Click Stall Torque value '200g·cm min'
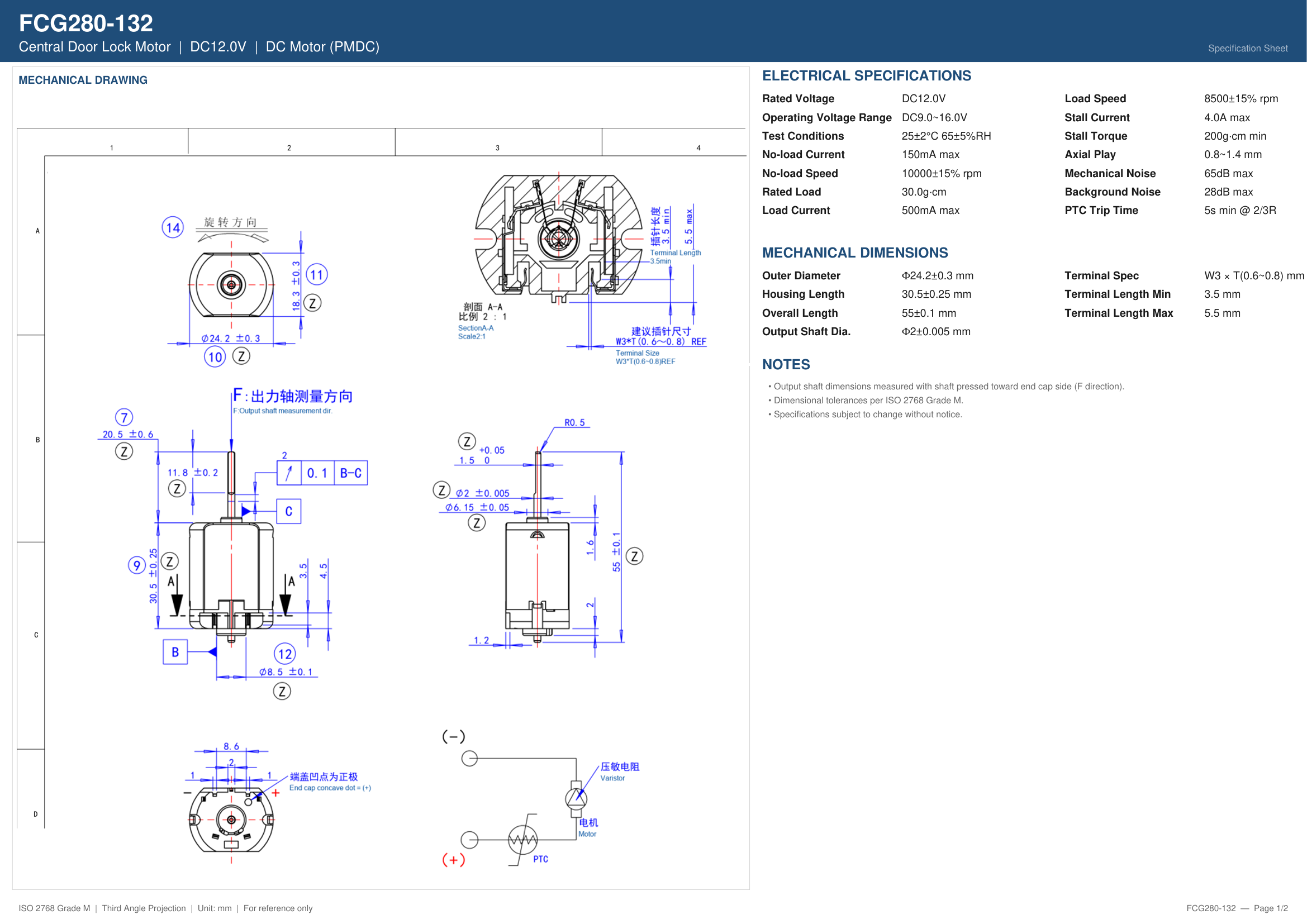 [1235, 136]
